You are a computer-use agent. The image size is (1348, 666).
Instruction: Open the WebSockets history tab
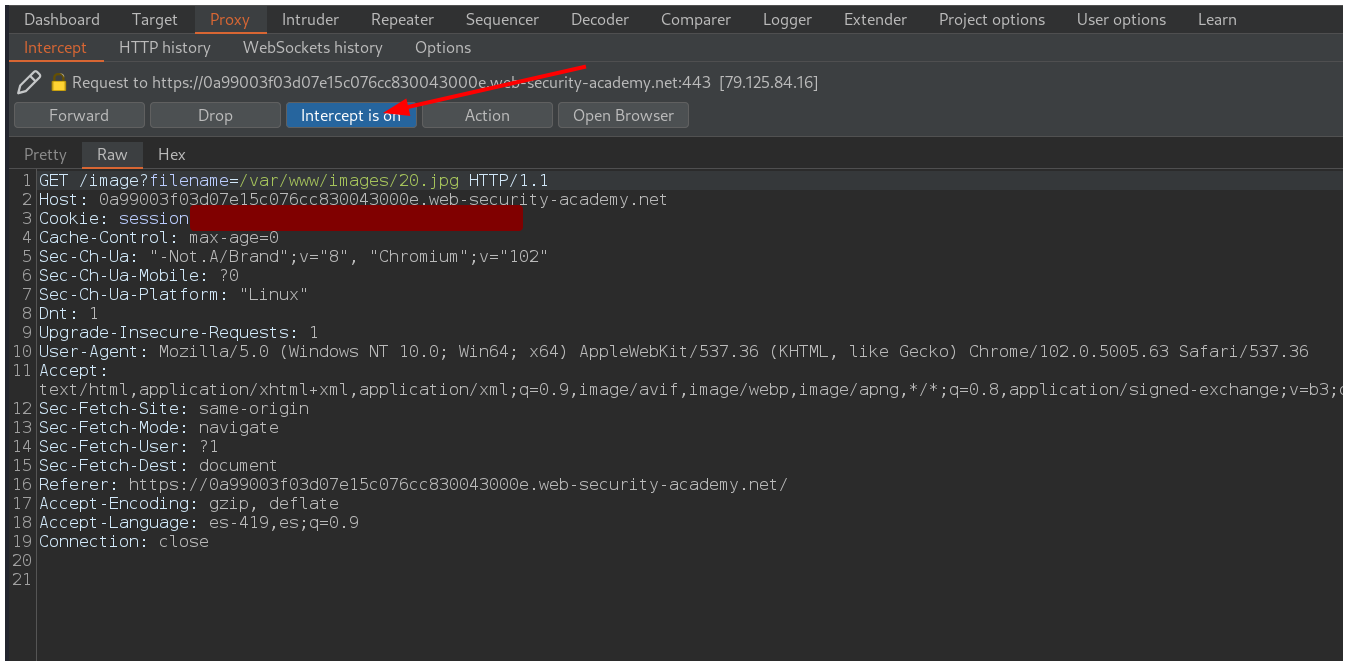312,47
